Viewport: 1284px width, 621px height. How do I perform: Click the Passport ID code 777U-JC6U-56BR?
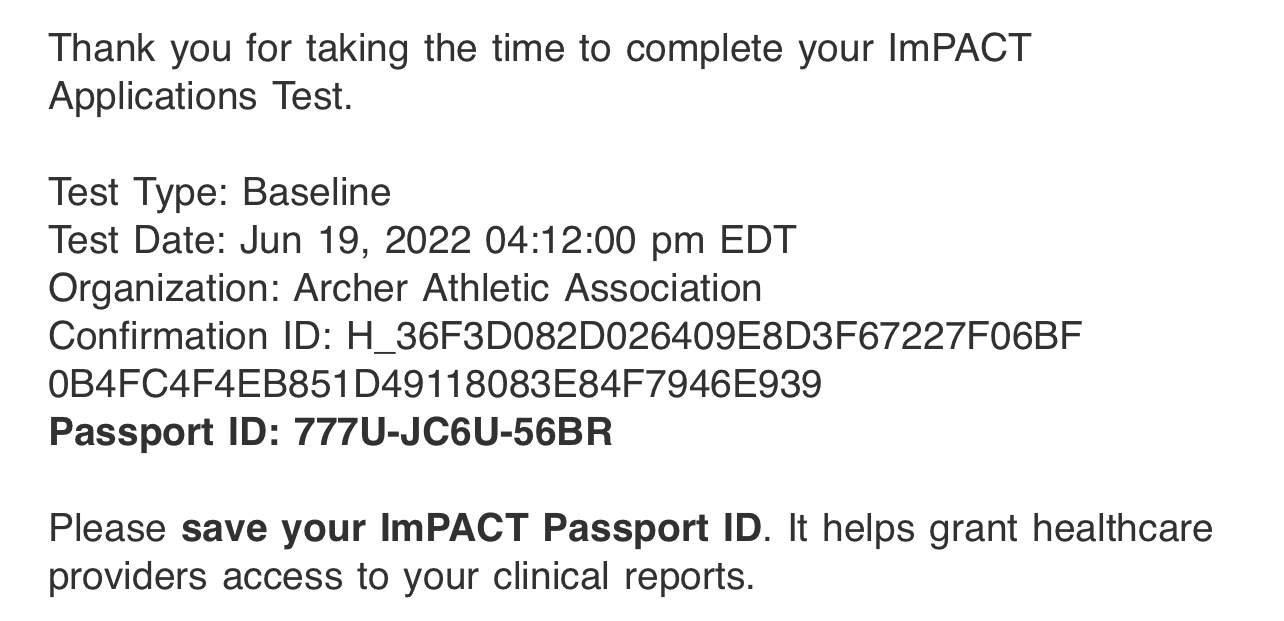(453, 432)
